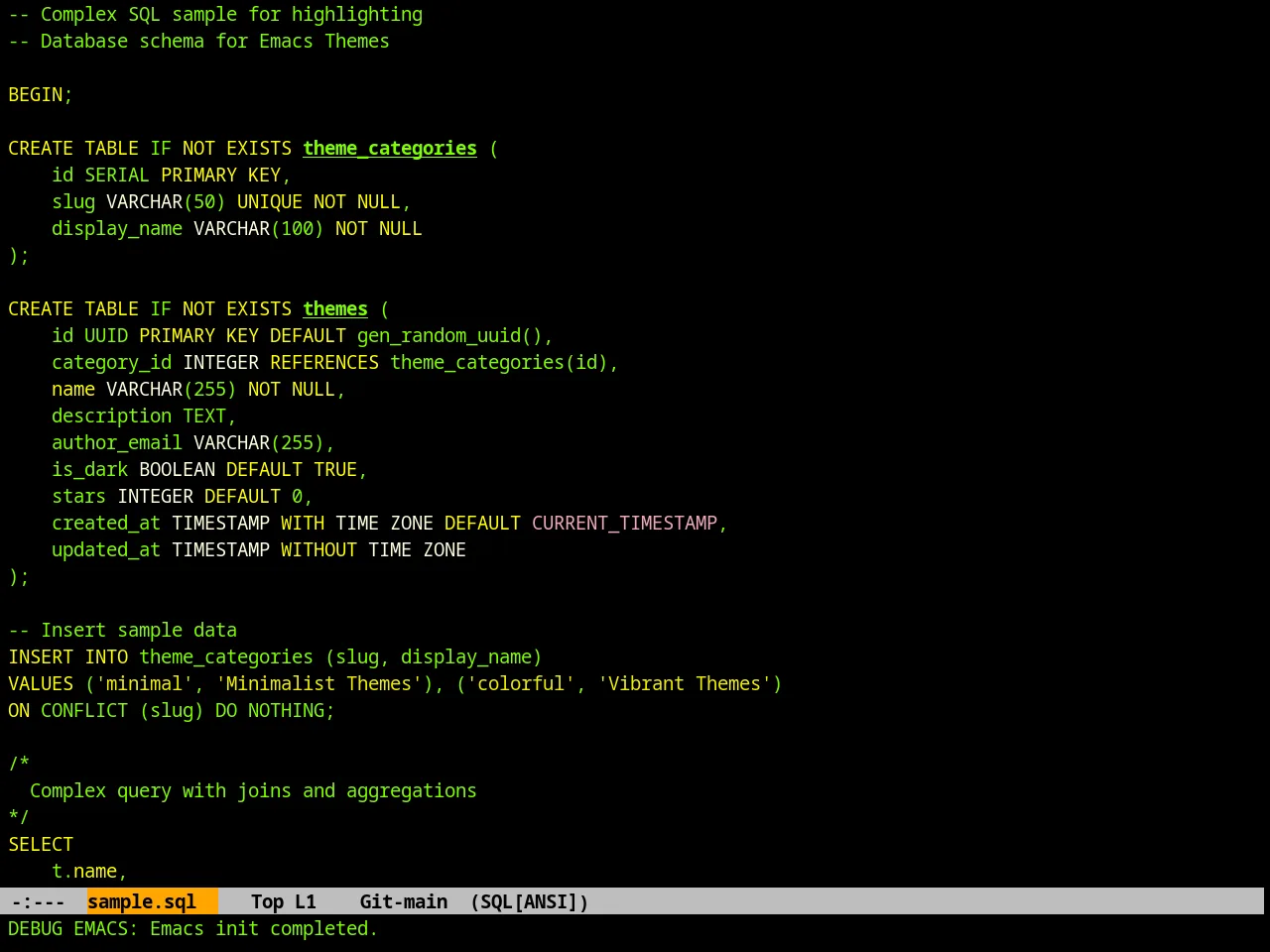Click CURRENT_TIMESTAMP keyword
Screen dimensions: 1270x952
click(x=624, y=523)
